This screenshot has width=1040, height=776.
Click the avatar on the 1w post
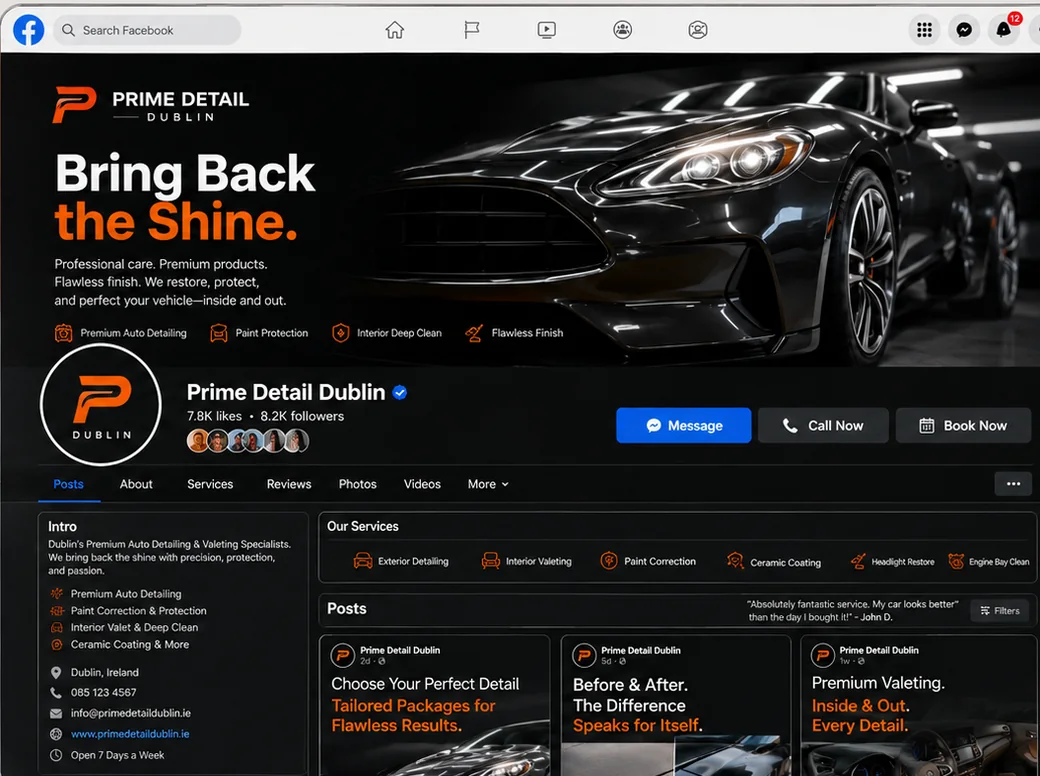point(823,655)
